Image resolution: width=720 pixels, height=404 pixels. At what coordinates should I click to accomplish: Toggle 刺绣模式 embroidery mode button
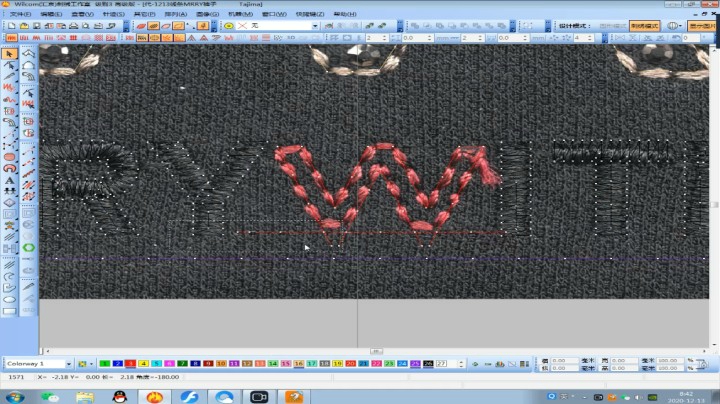644,26
